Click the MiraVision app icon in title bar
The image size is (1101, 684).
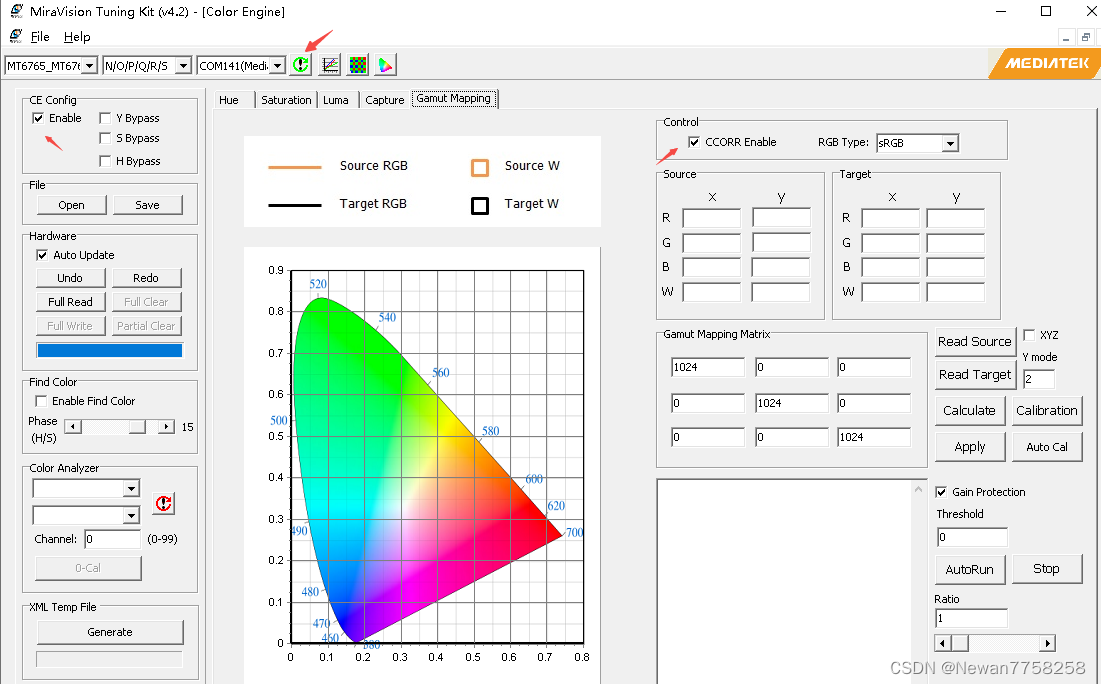(16, 11)
